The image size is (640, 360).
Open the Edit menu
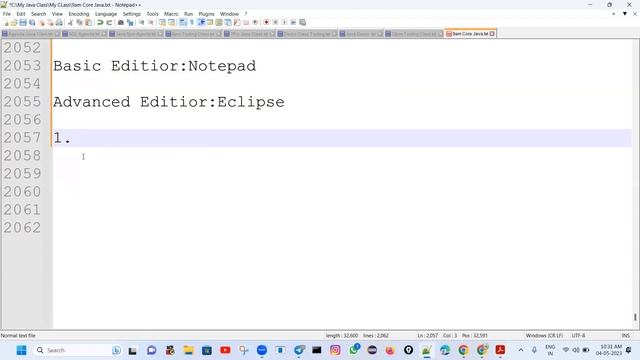tap(21, 14)
